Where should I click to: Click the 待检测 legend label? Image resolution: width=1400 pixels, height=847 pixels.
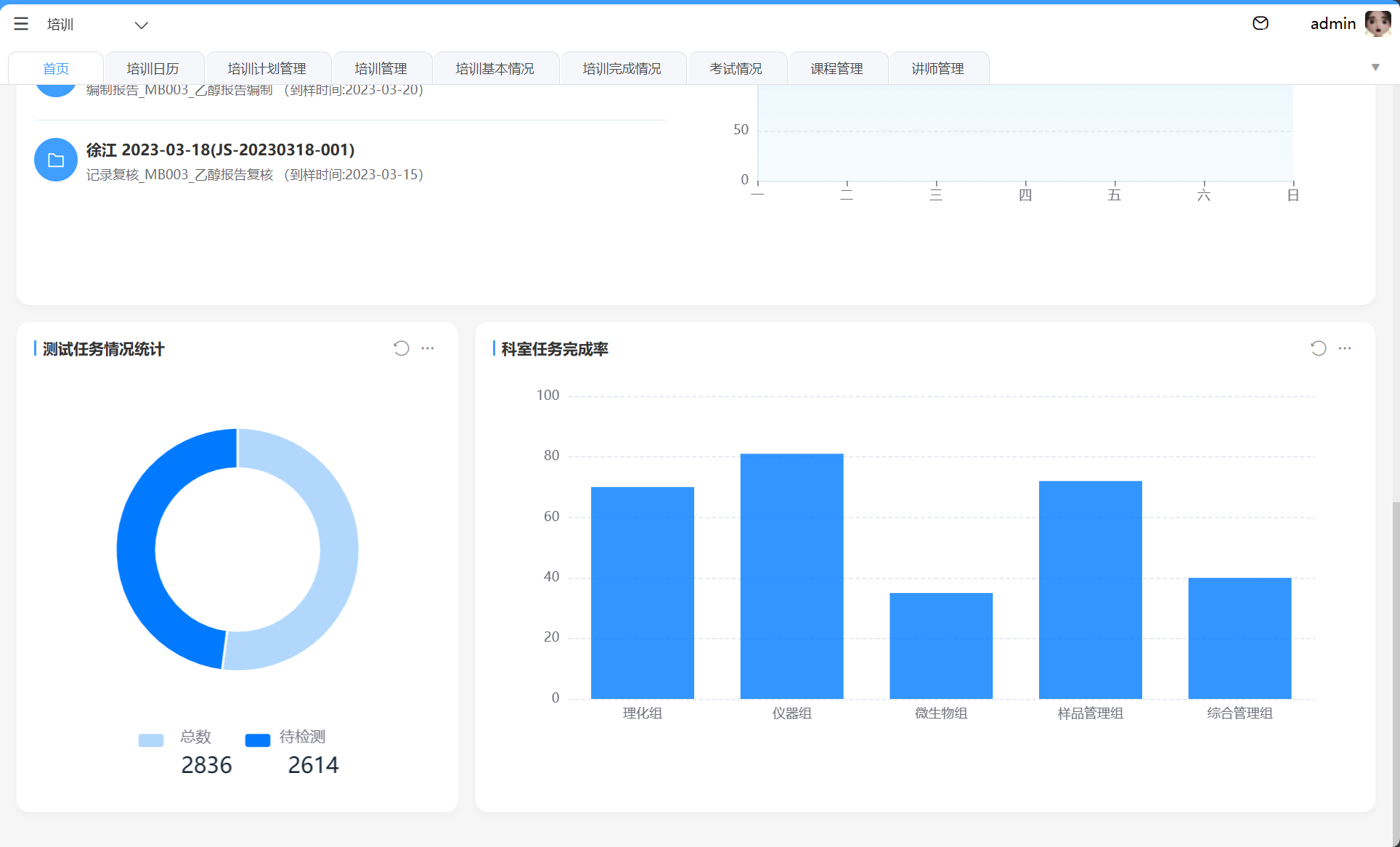[x=303, y=737]
